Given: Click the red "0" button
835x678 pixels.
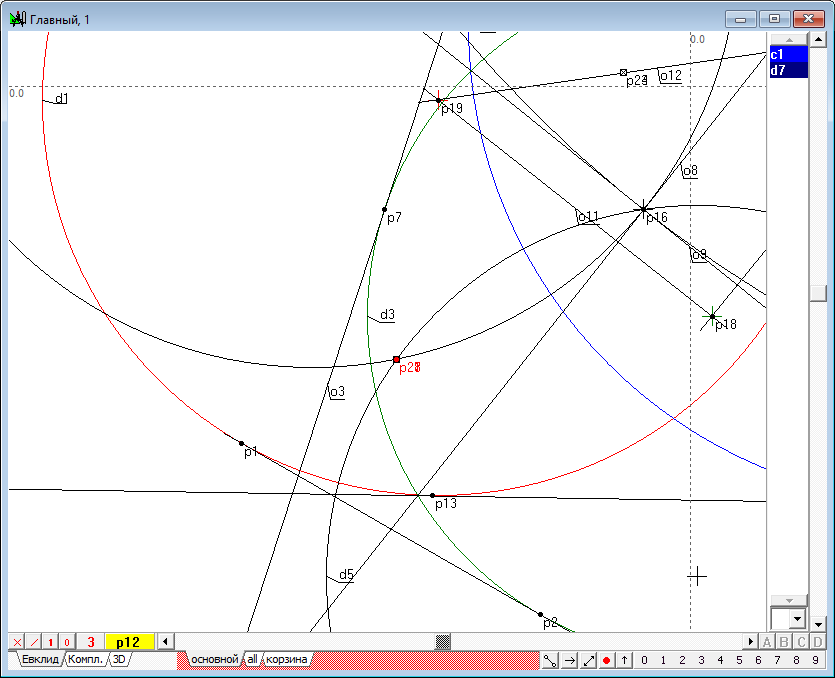Looking at the screenshot, I should [x=67, y=642].
